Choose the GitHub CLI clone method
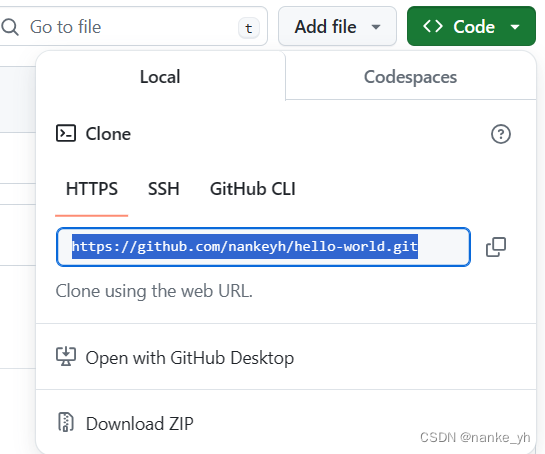 [x=253, y=189]
